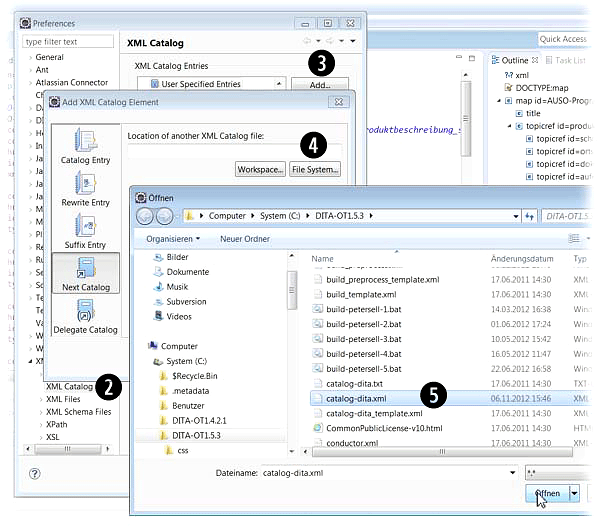The image size is (600, 532).
Task: Click the Location of another XML Catalog field
Action: point(235,151)
